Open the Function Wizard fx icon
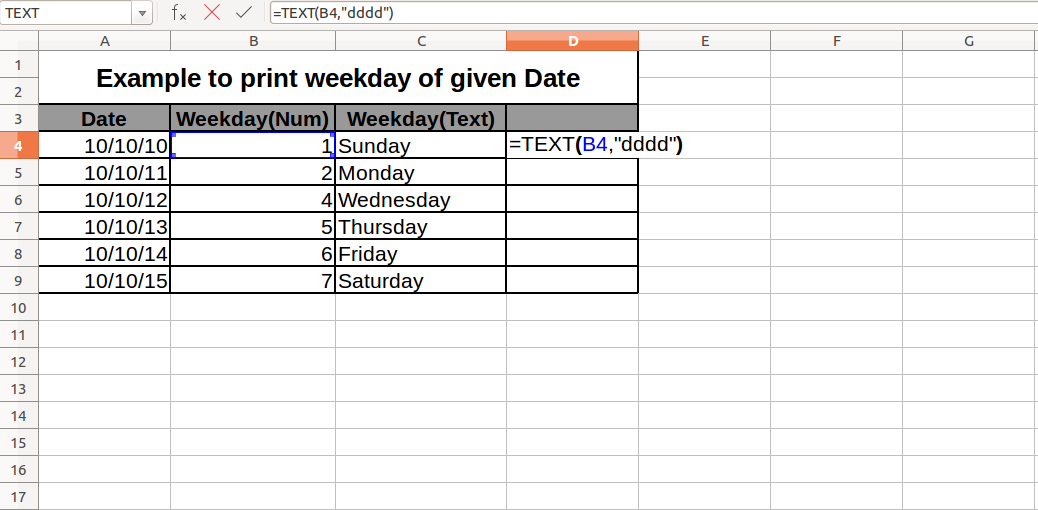The width and height of the screenshot is (1038, 510). [x=179, y=13]
